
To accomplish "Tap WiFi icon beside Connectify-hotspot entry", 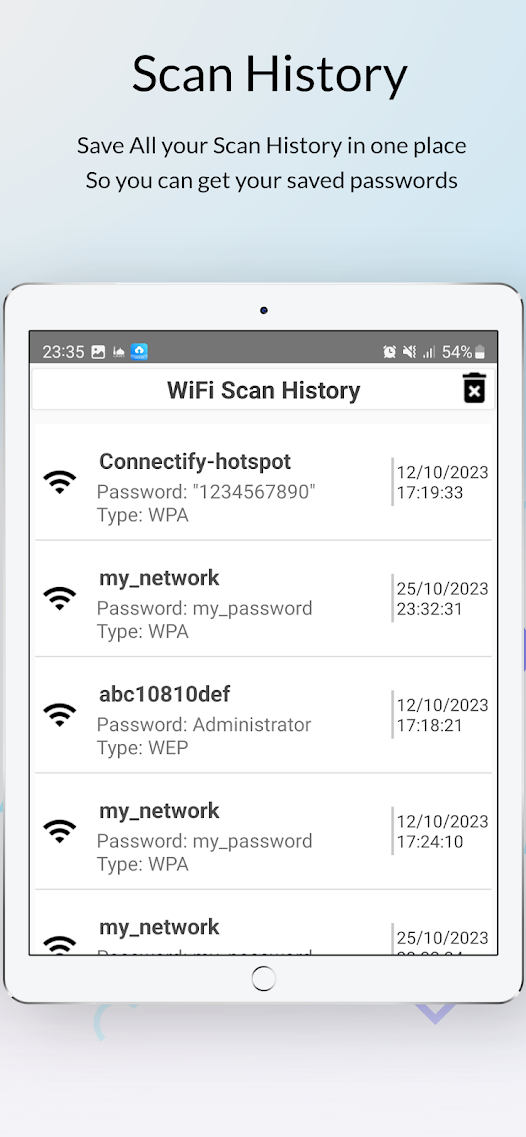I will tap(59, 481).
